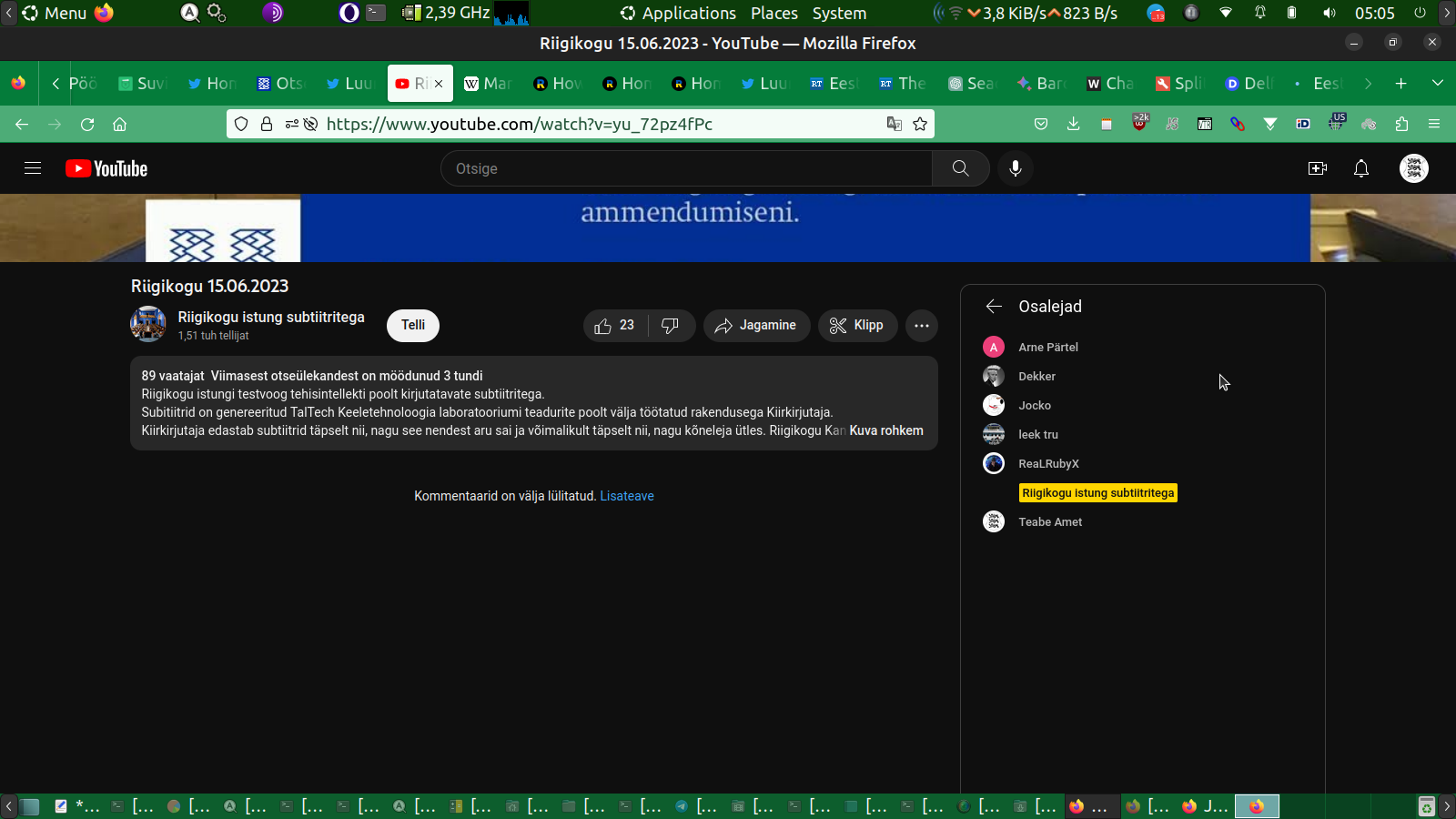Navigate back in Firefox
Image resolution: width=1456 pixels, height=819 pixels.
(22, 124)
